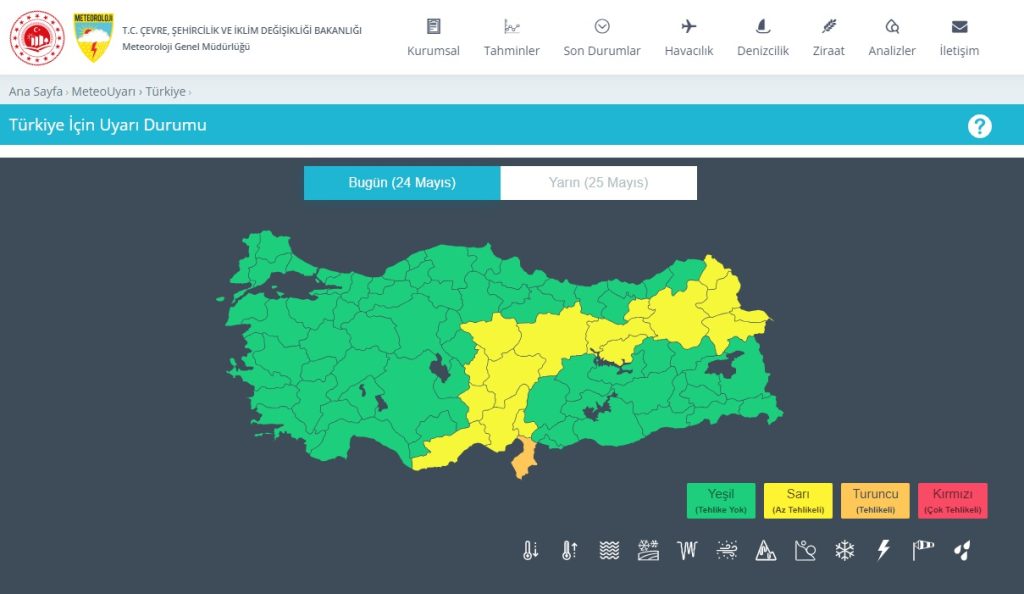
Task: Select the wavy lines fog warning icon
Action: point(609,550)
